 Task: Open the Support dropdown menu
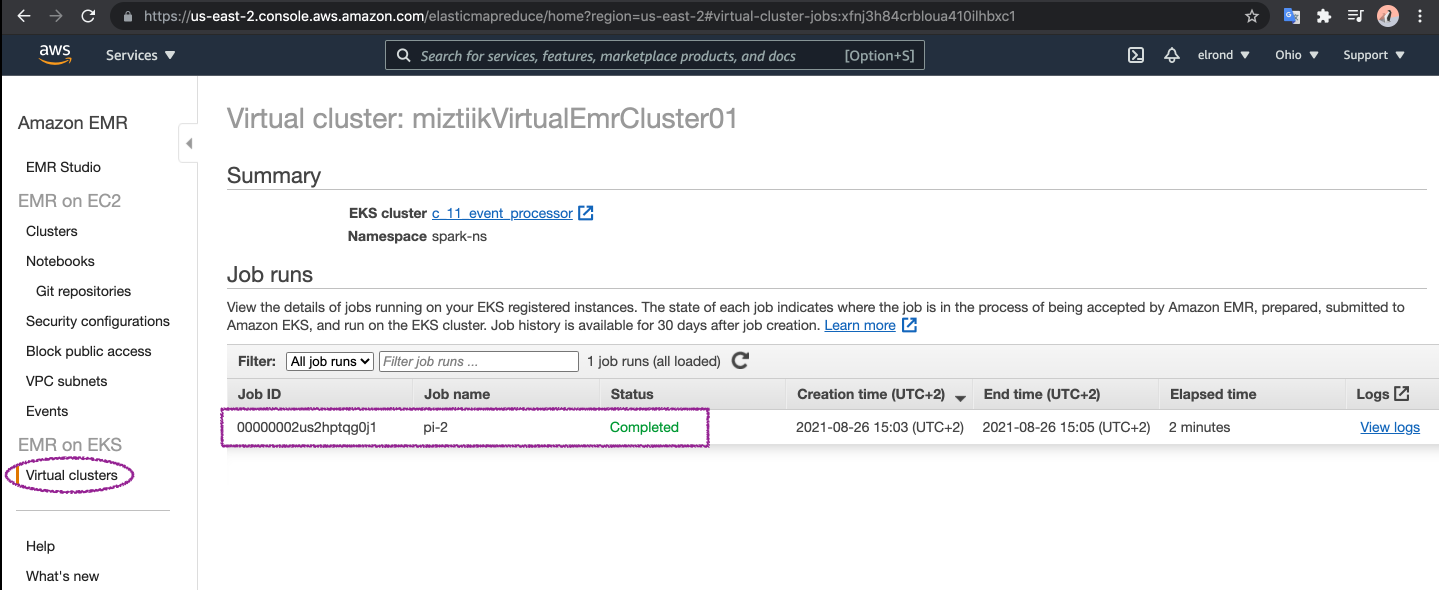click(1374, 55)
